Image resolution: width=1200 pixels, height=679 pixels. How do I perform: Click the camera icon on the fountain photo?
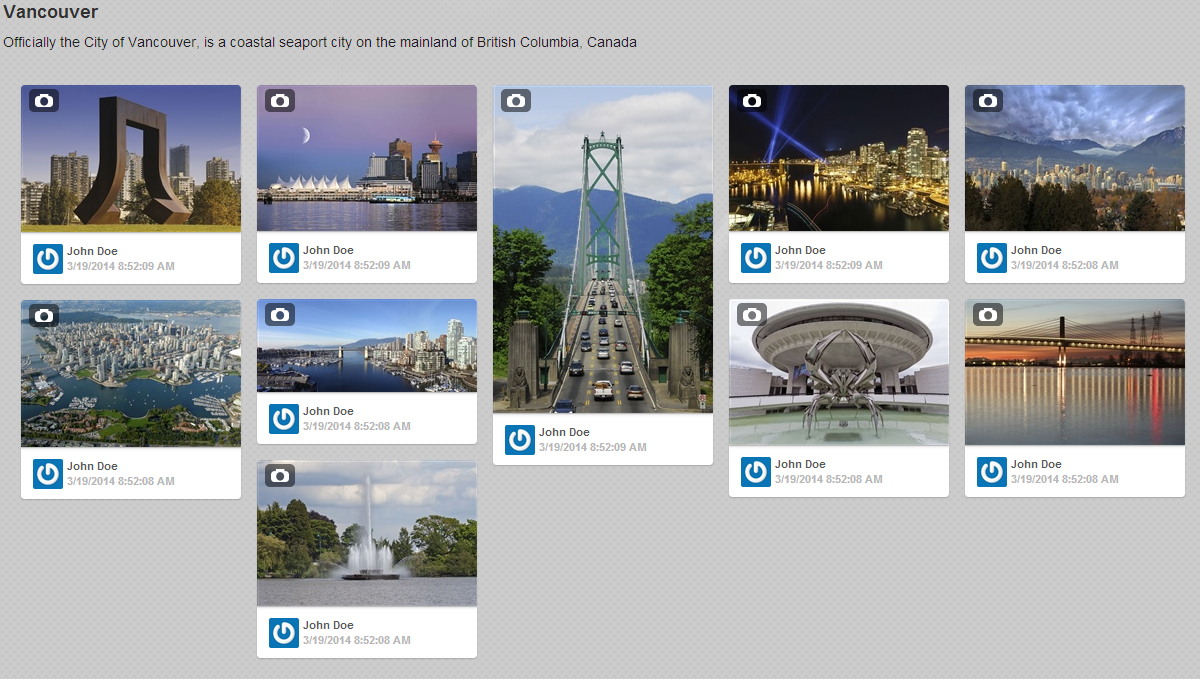280,475
